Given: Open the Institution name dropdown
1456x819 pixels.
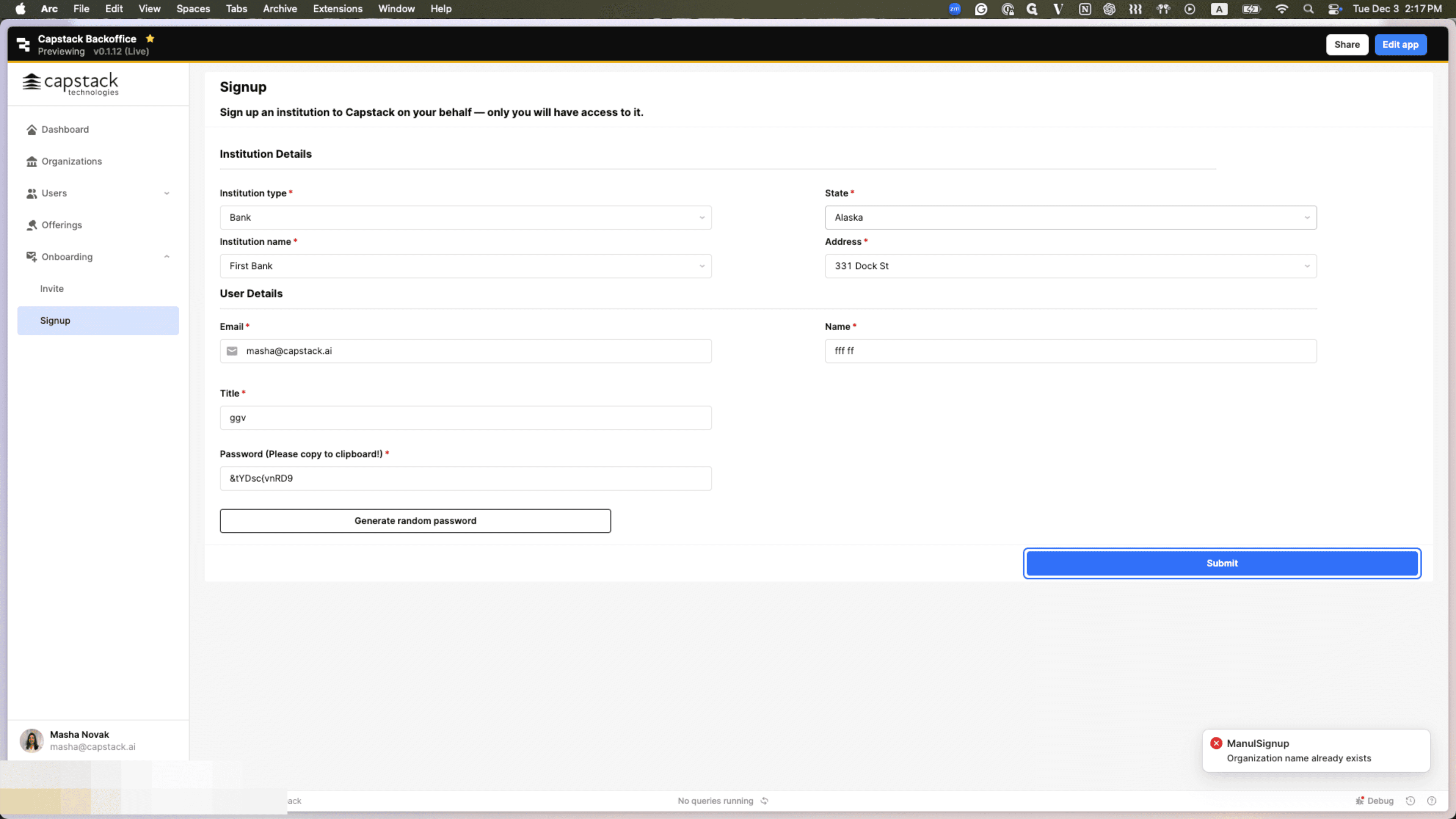Looking at the screenshot, I should 466,266.
